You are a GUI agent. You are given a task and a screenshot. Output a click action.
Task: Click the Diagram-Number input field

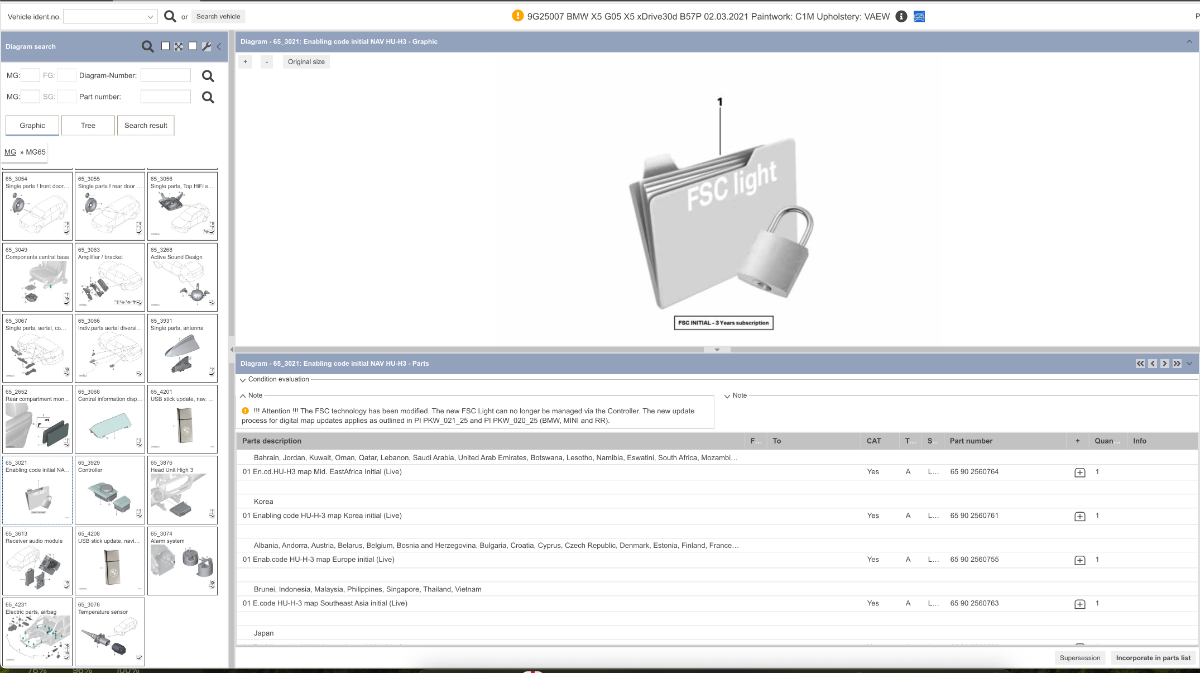pyautogui.click(x=165, y=75)
